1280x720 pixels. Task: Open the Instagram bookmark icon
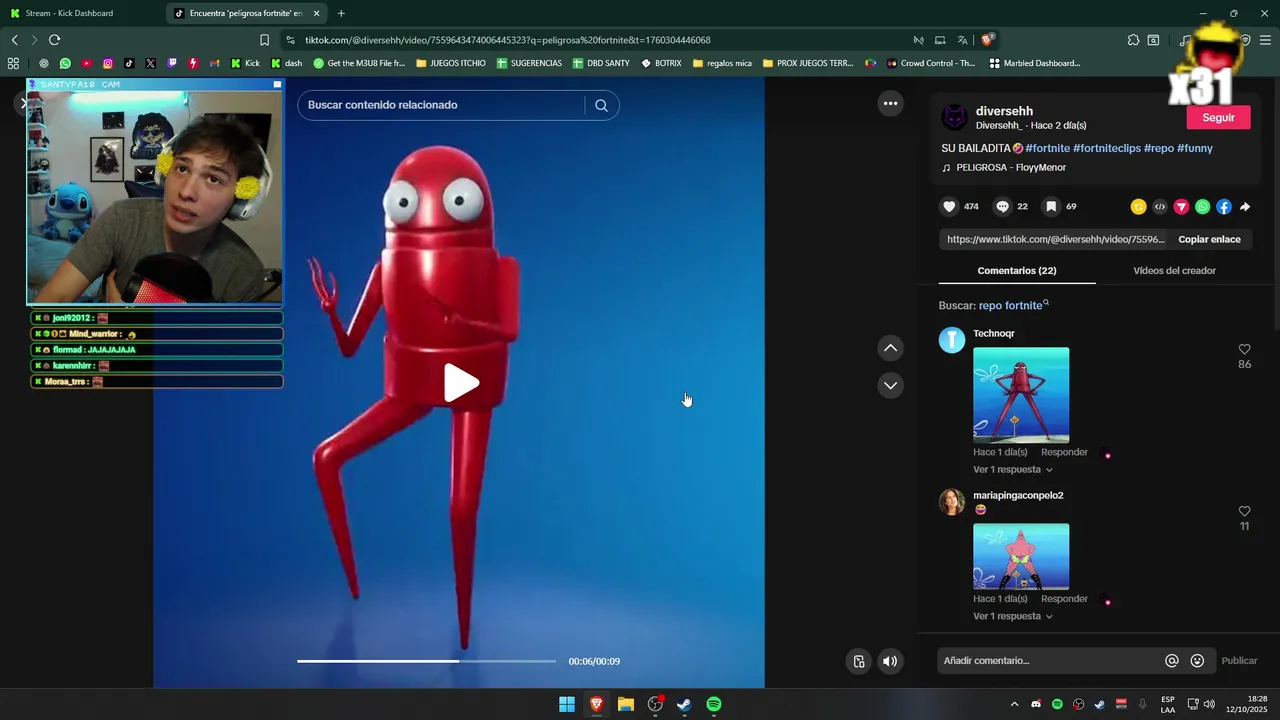(108, 63)
